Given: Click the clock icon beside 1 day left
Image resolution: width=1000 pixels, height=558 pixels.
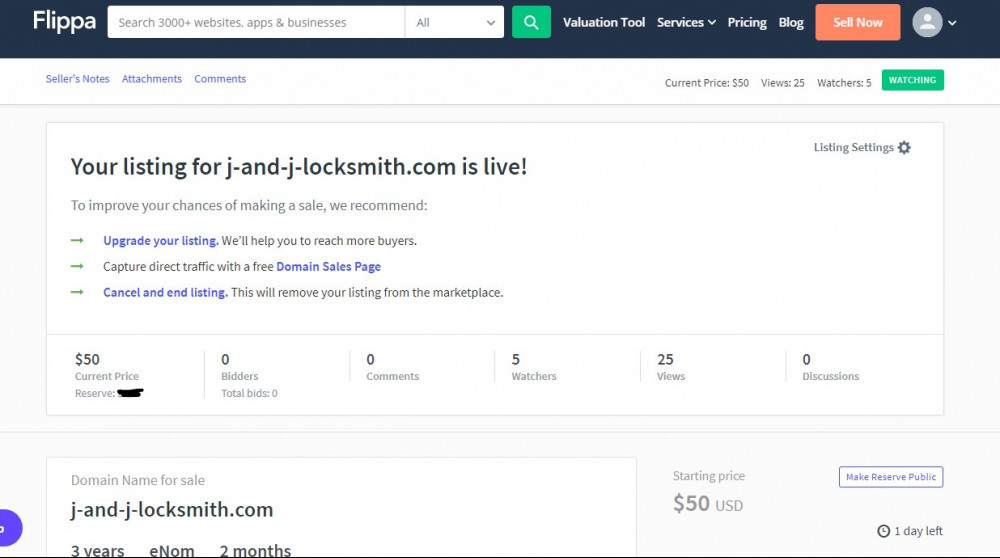Looking at the screenshot, I should pyautogui.click(x=883, y=531).
